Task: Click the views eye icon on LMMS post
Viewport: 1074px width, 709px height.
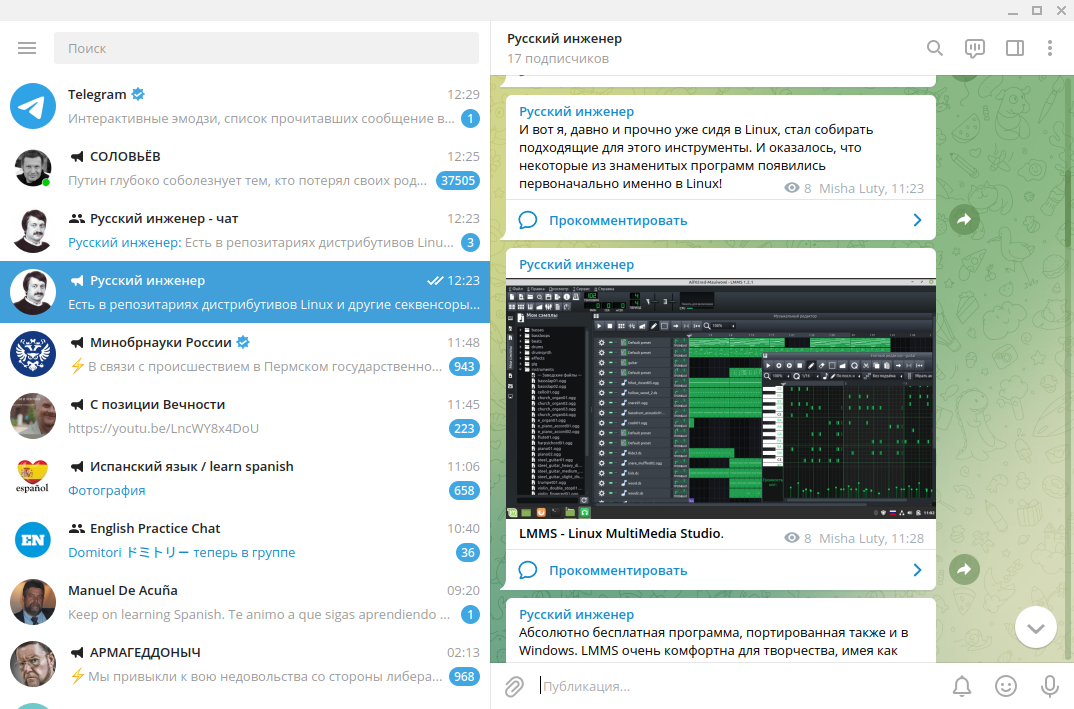Action: [x=792, y=538]
